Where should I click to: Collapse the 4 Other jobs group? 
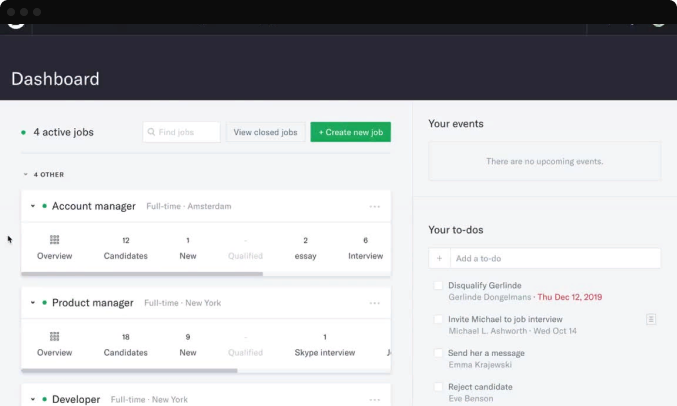click(26, 174)
